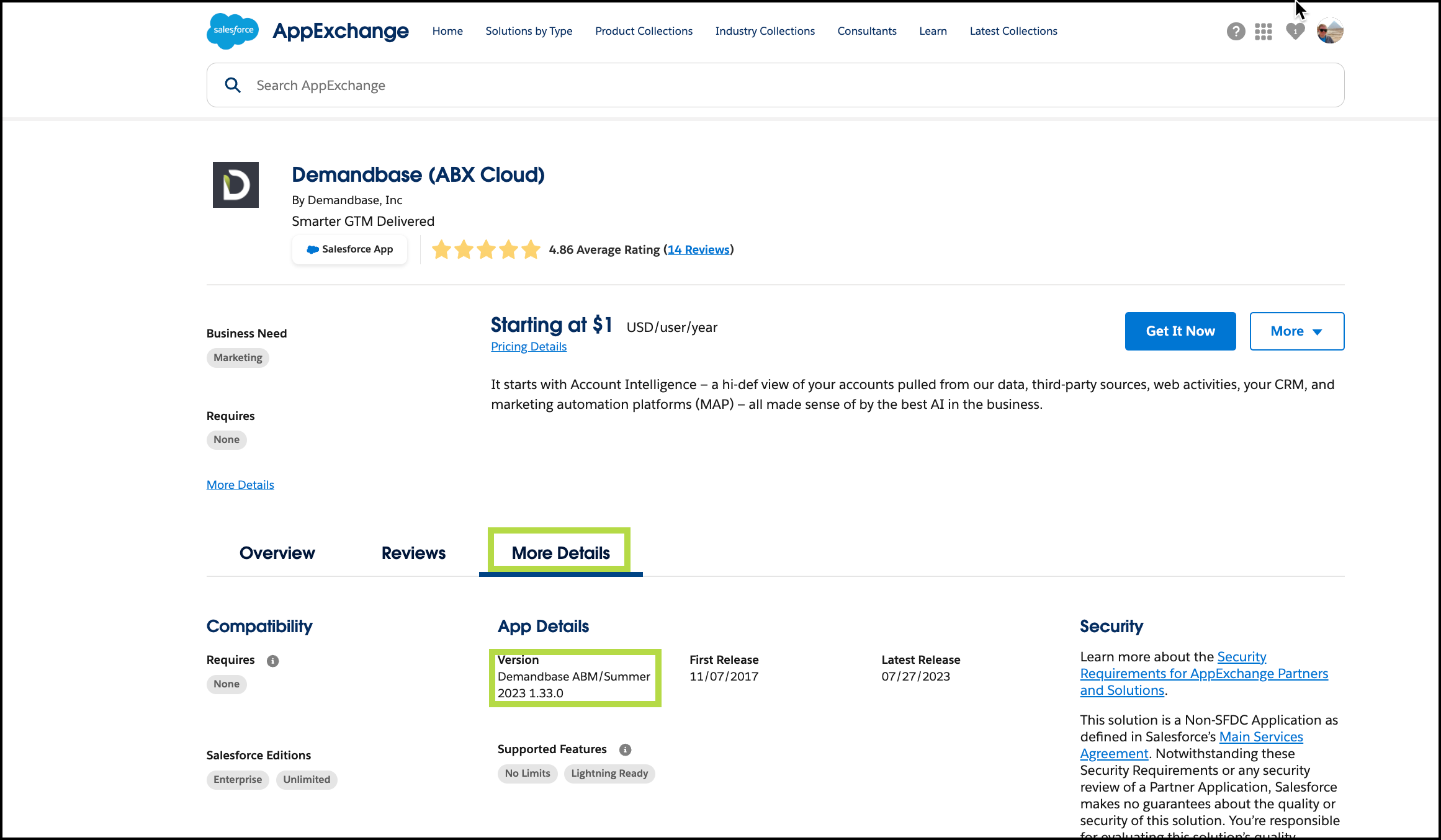Click the search magnifier icon
1441x840 pixels.
(x=233, y=84)
